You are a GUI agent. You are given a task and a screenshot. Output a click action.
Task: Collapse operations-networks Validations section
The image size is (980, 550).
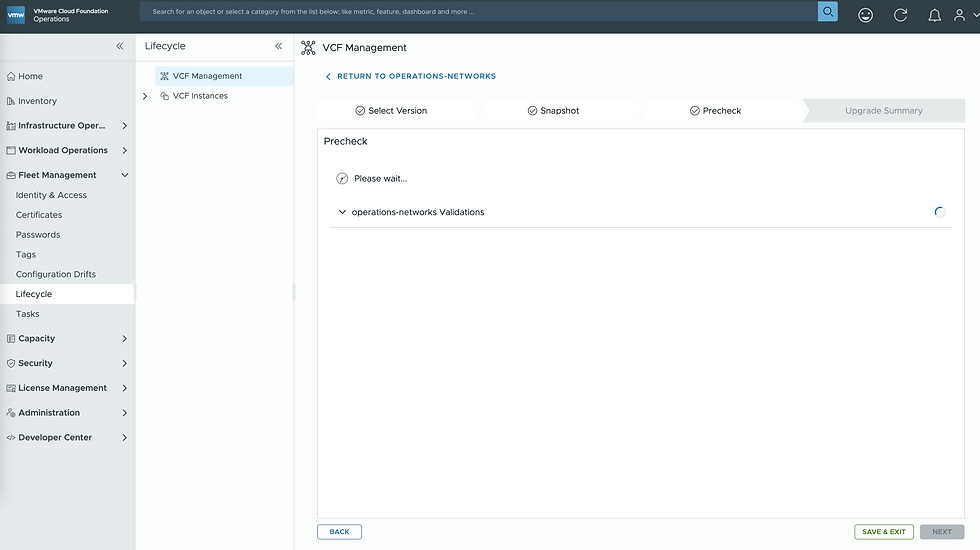(x=342, y=212)
